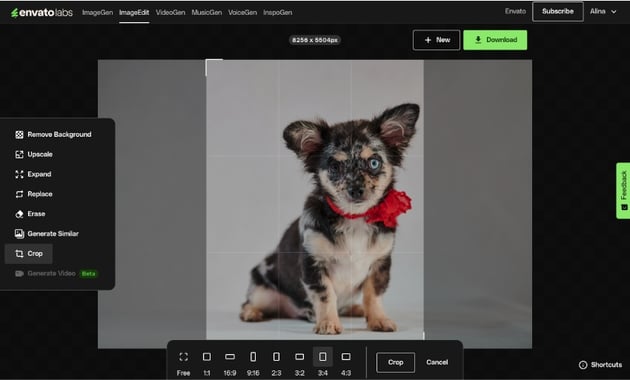The height and width of the screenshot is (380, 630).
Task: Open Generate Similar
Action: coord(47,234)
